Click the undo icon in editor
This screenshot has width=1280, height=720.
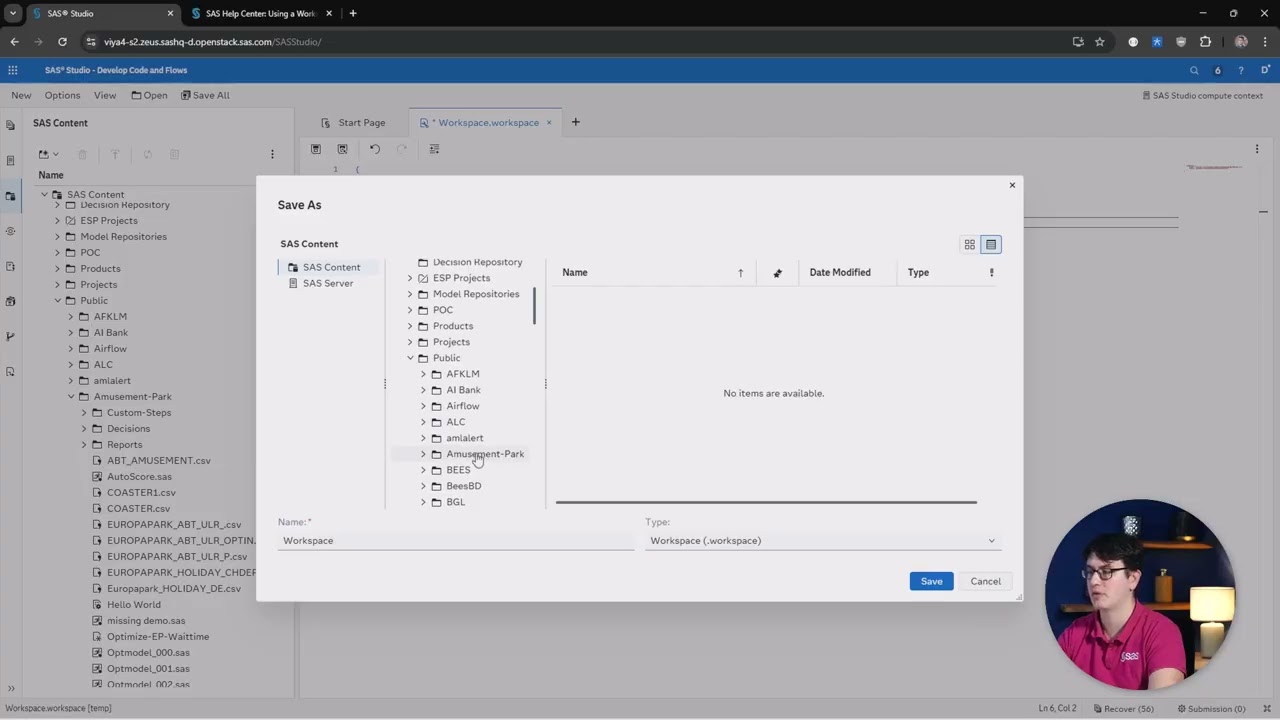pos(375,149)
